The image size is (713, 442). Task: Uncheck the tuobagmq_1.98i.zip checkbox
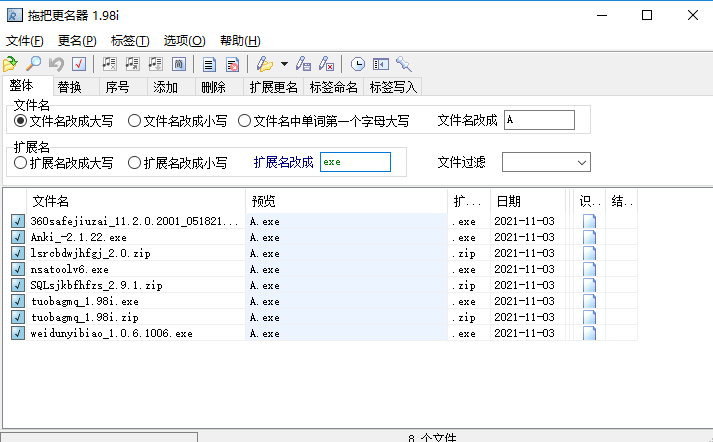pyautogui.click(x=18, y=317)
